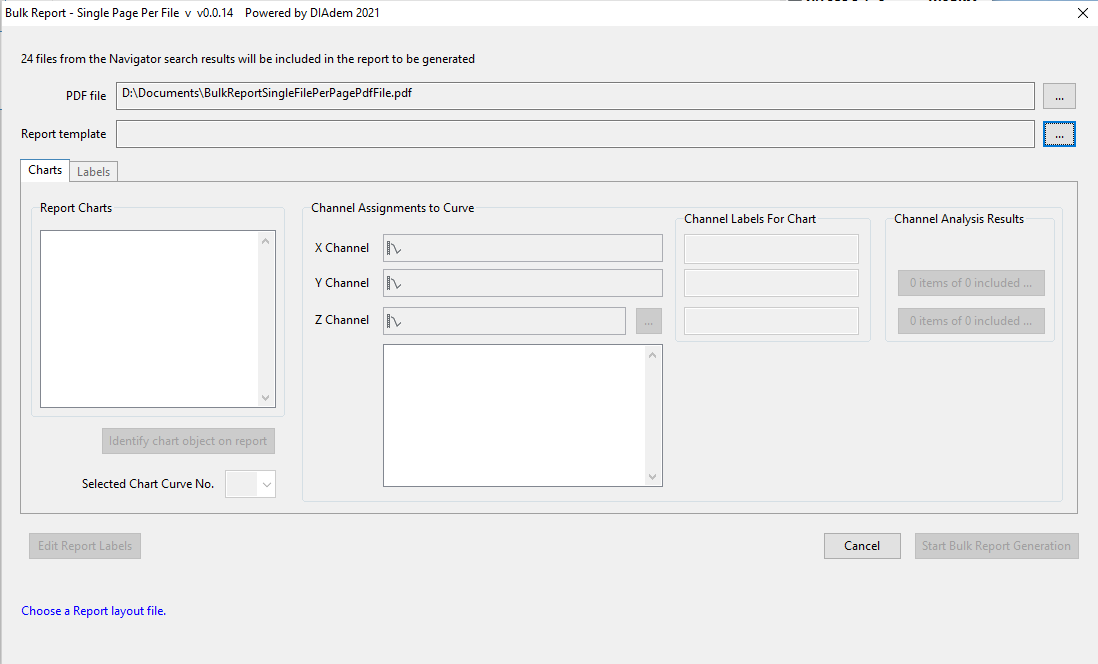This screenshot has width=1098, height=664.
Task: Switch to the Labels tab
Action: click(94, 172)
